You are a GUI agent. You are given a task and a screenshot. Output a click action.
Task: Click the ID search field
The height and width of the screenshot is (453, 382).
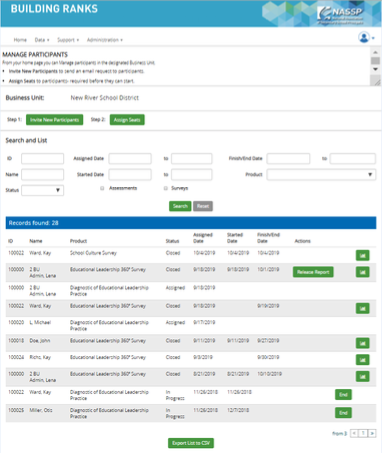pos(42,158)
